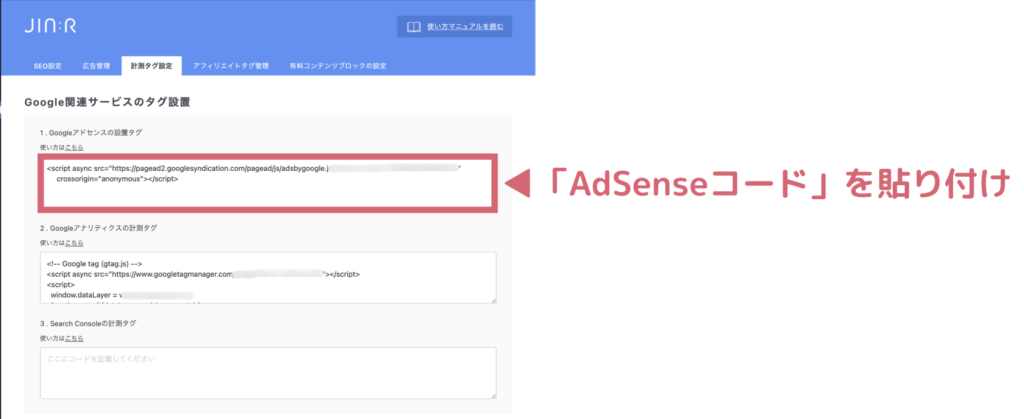Go to the アフィリエイトタグ管理 tab
1024x419 pixels.
[230, 66]
